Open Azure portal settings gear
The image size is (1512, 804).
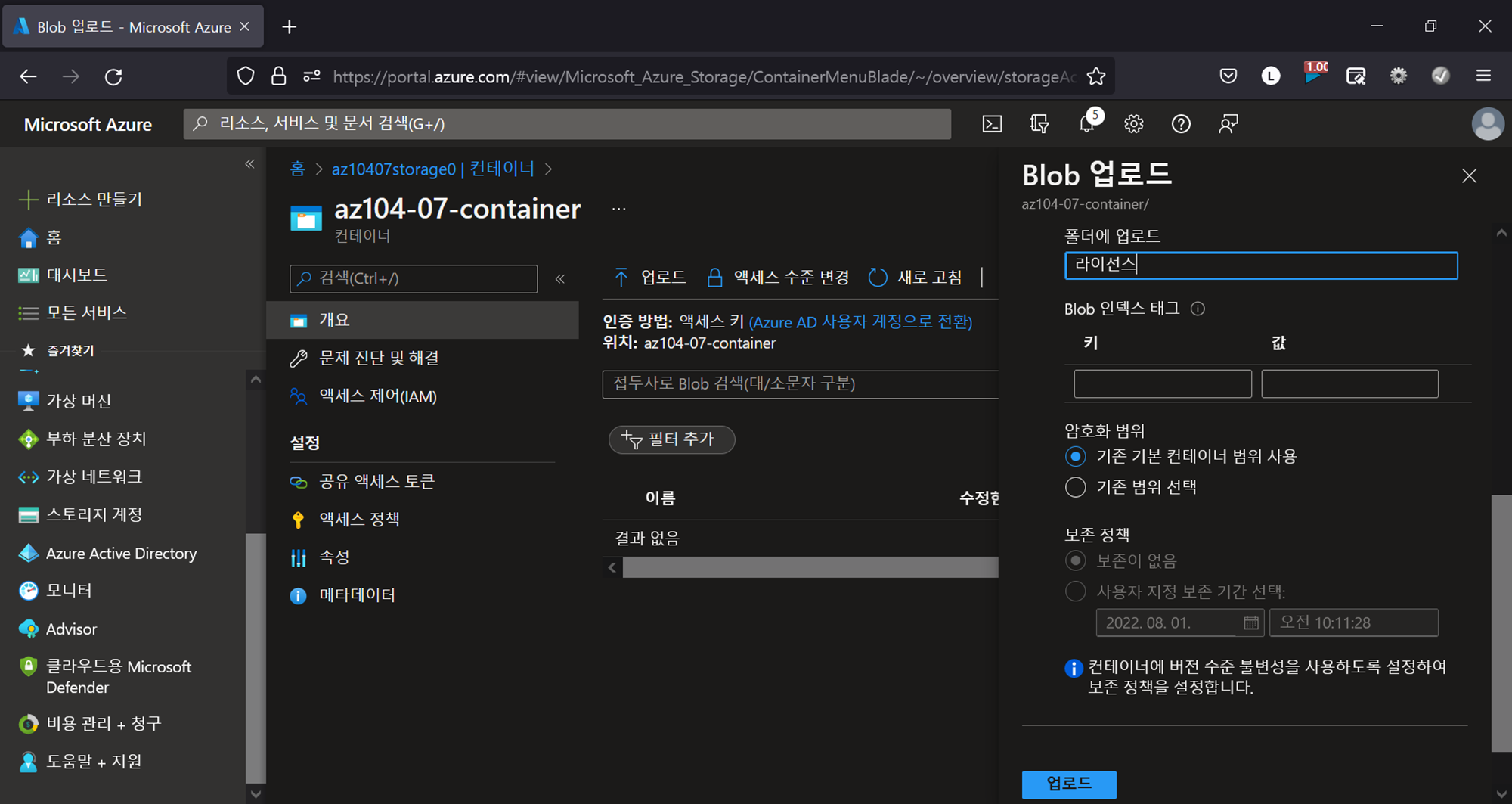click(x=1133, y=124)
